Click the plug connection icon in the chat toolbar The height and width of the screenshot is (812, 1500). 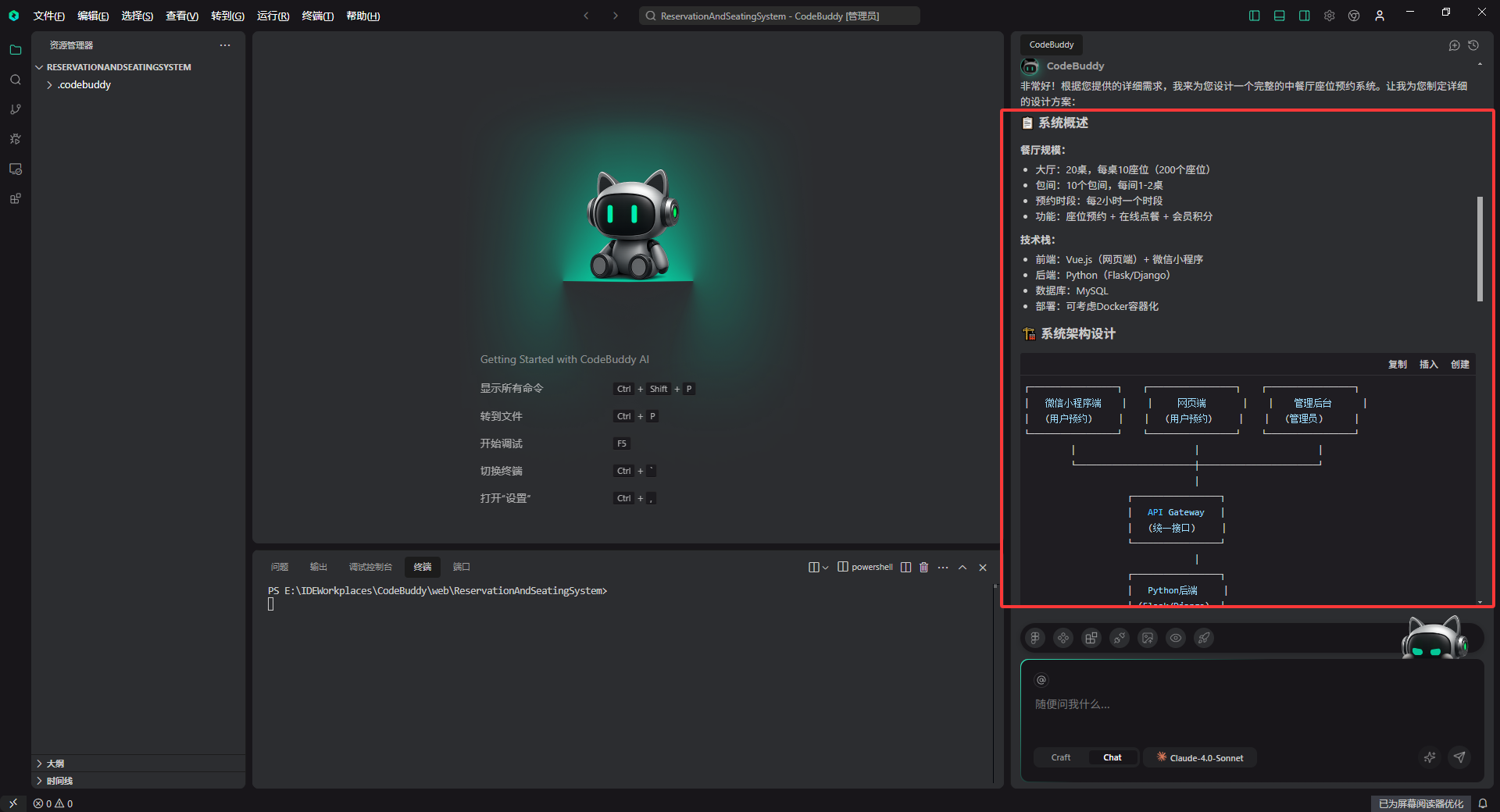[1120, 638]
